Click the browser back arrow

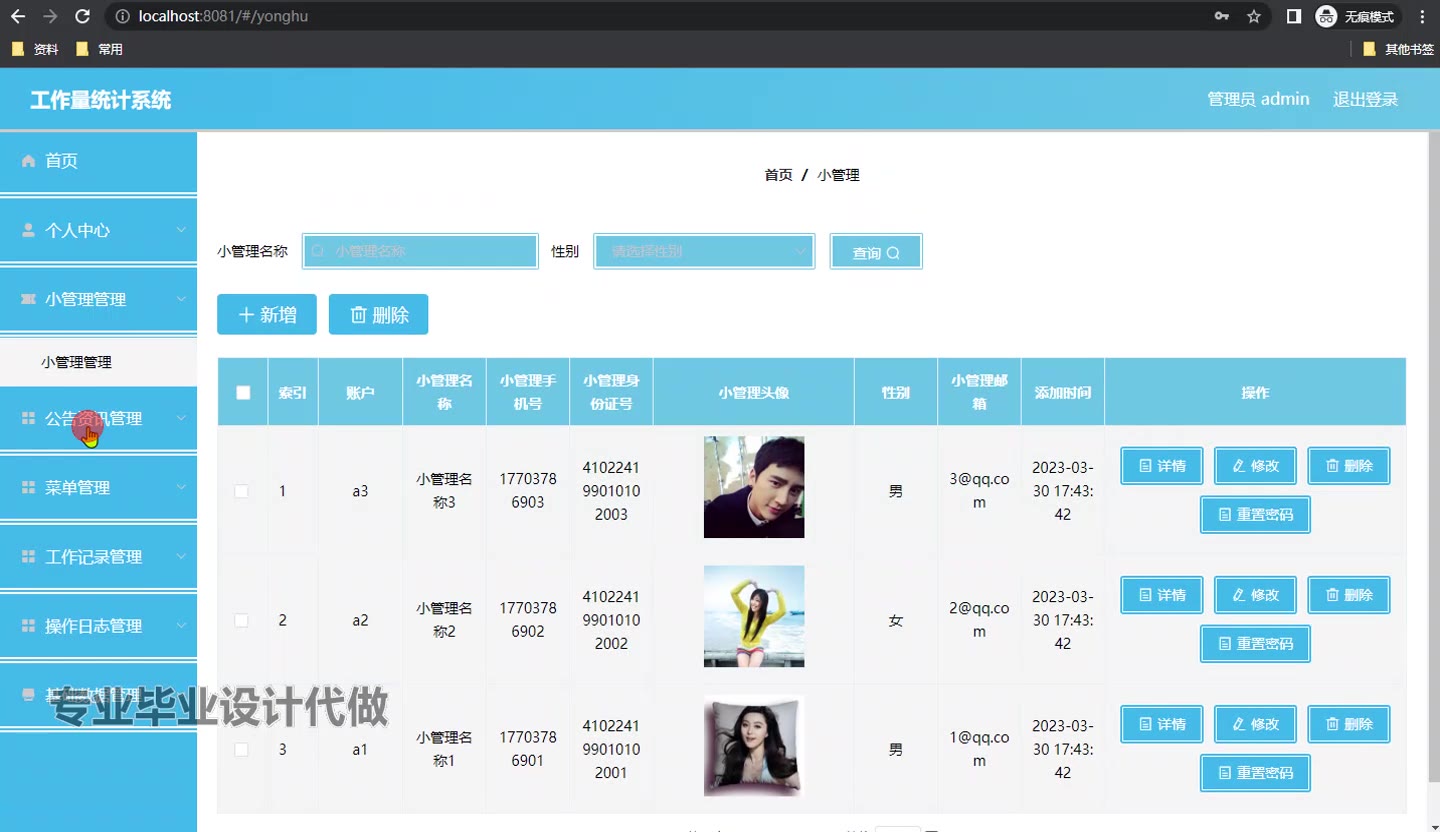click(x=18, y=16)
